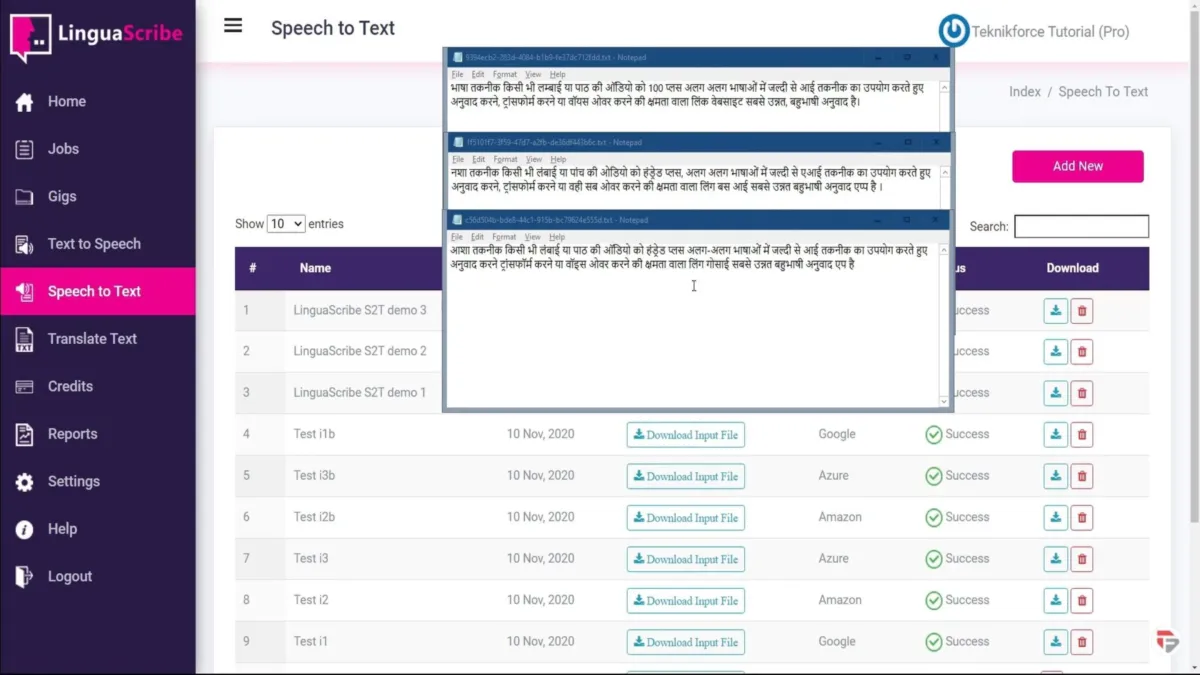Image resolution: width=1200 pixels, height=675 pixels.
Task: Open File menu in the top Notepad
Action: click(x=457, y=74)
